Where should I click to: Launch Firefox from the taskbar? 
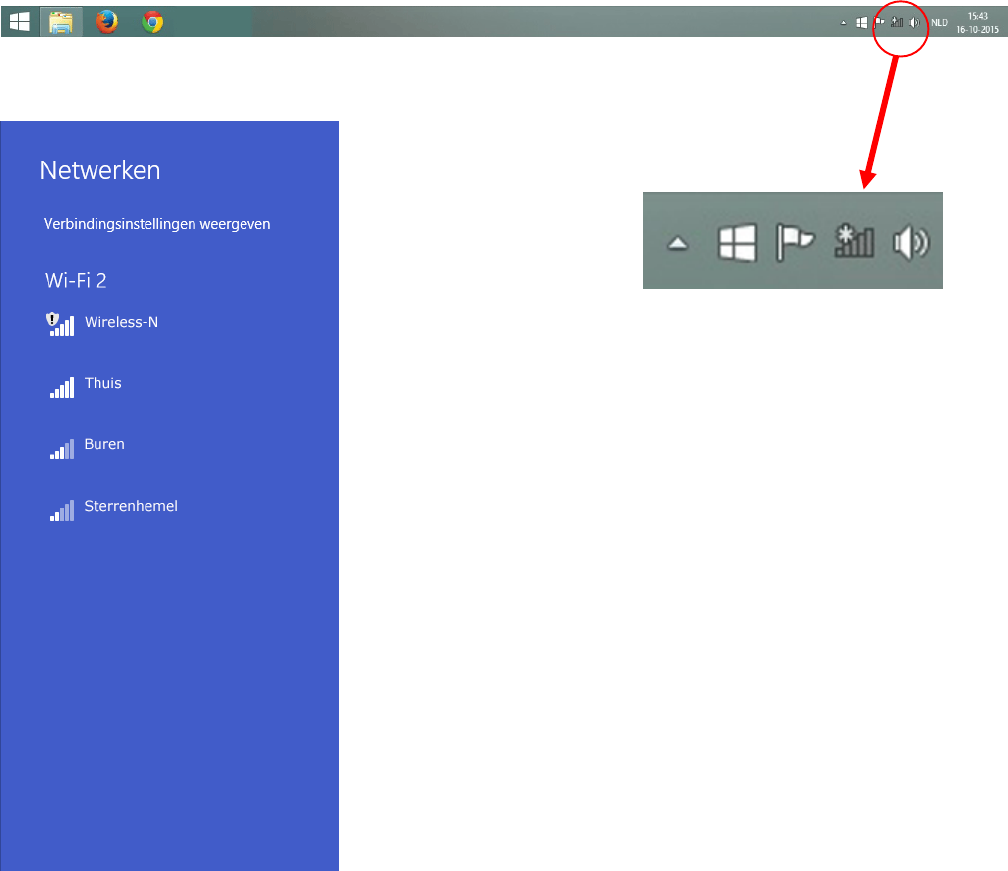coord(107,22)
